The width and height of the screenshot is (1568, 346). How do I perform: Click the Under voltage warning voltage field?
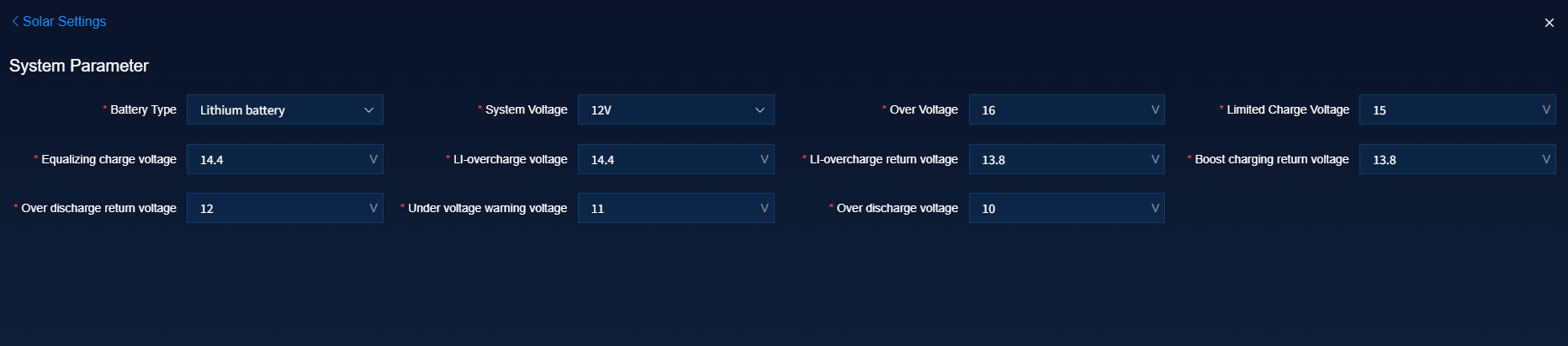(x=667, y=208)
